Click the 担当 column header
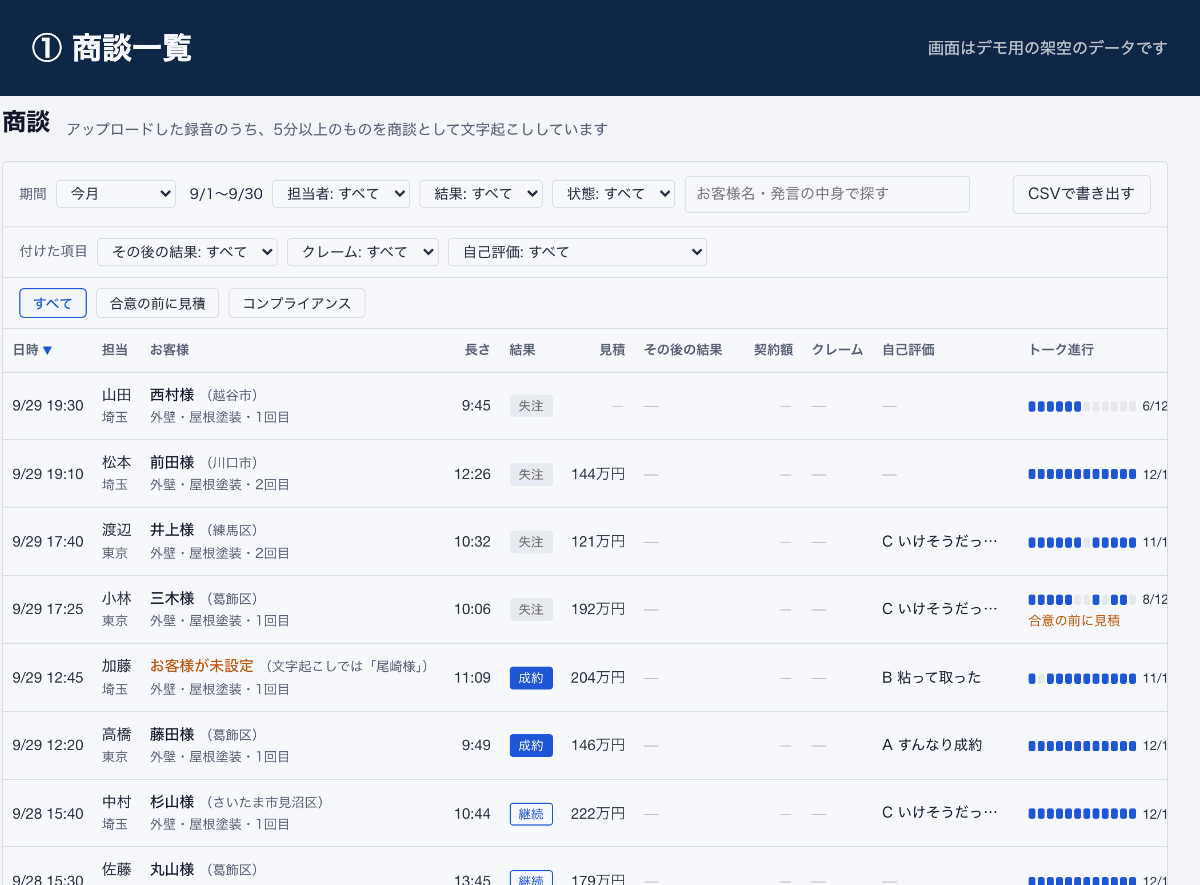 click(x=115, y=350)
